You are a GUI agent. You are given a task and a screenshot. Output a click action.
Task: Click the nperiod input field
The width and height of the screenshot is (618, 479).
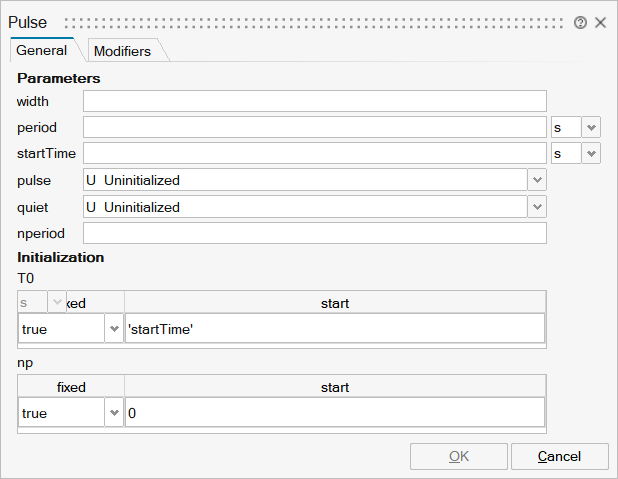(314, 233)
